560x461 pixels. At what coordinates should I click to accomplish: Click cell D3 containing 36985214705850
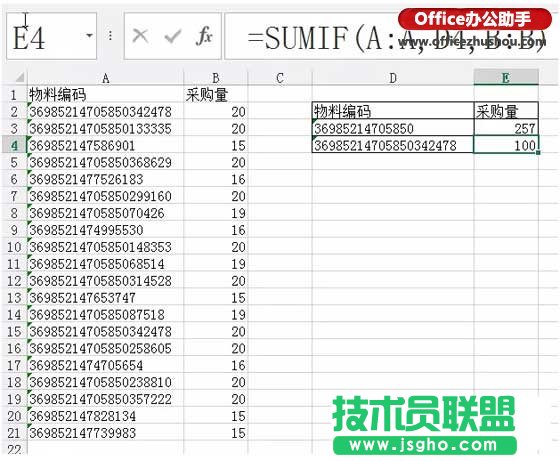393,128
